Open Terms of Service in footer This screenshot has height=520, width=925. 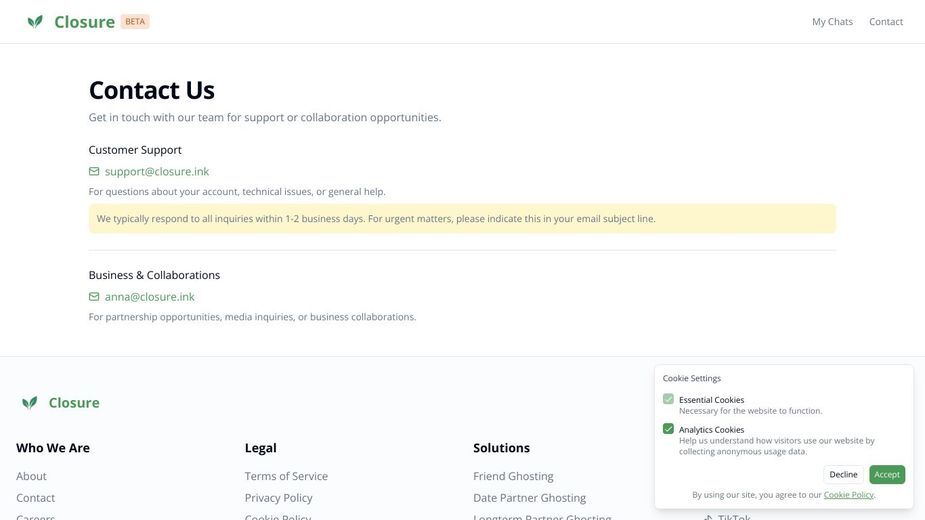286,476
